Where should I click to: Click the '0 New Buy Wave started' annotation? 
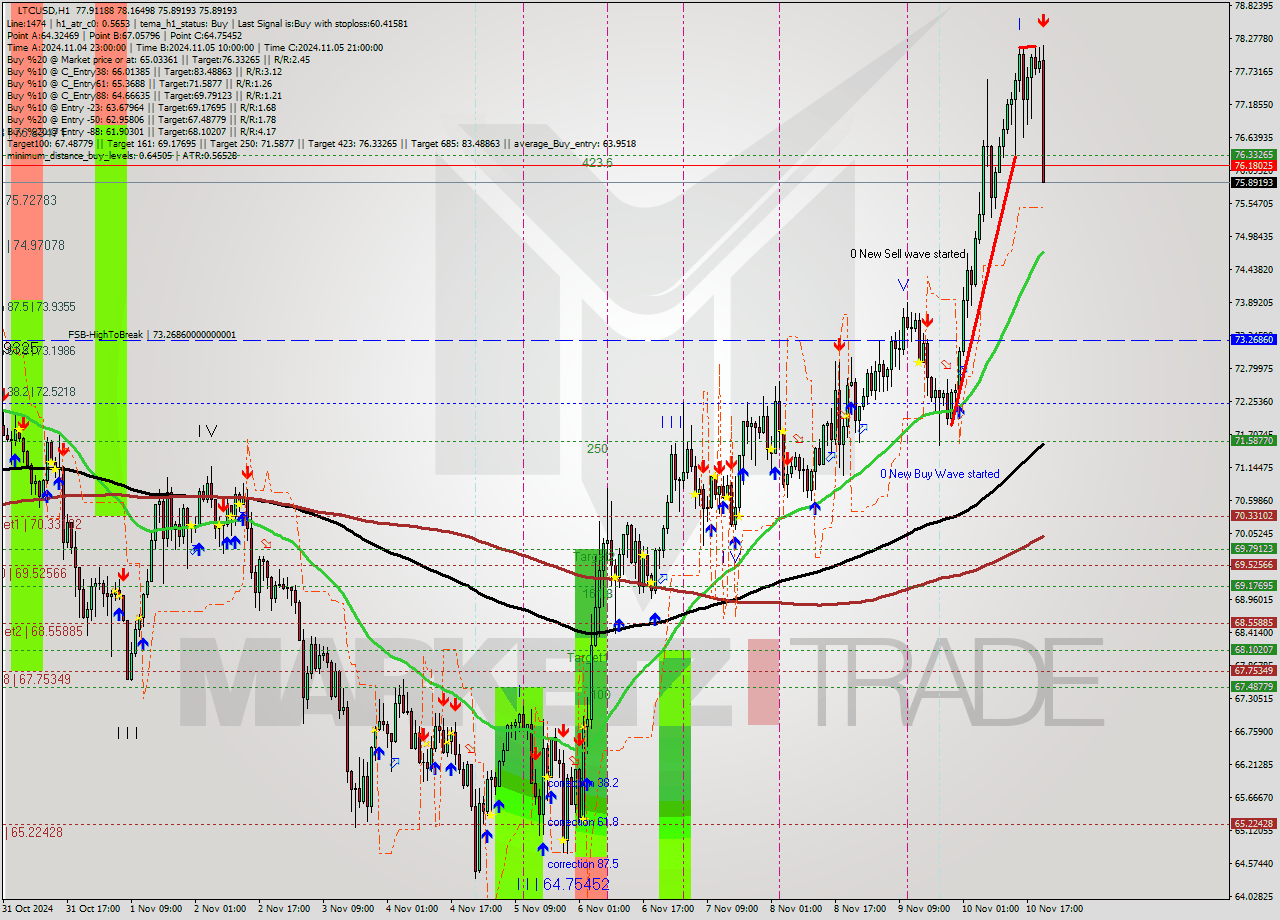point(939,474)
